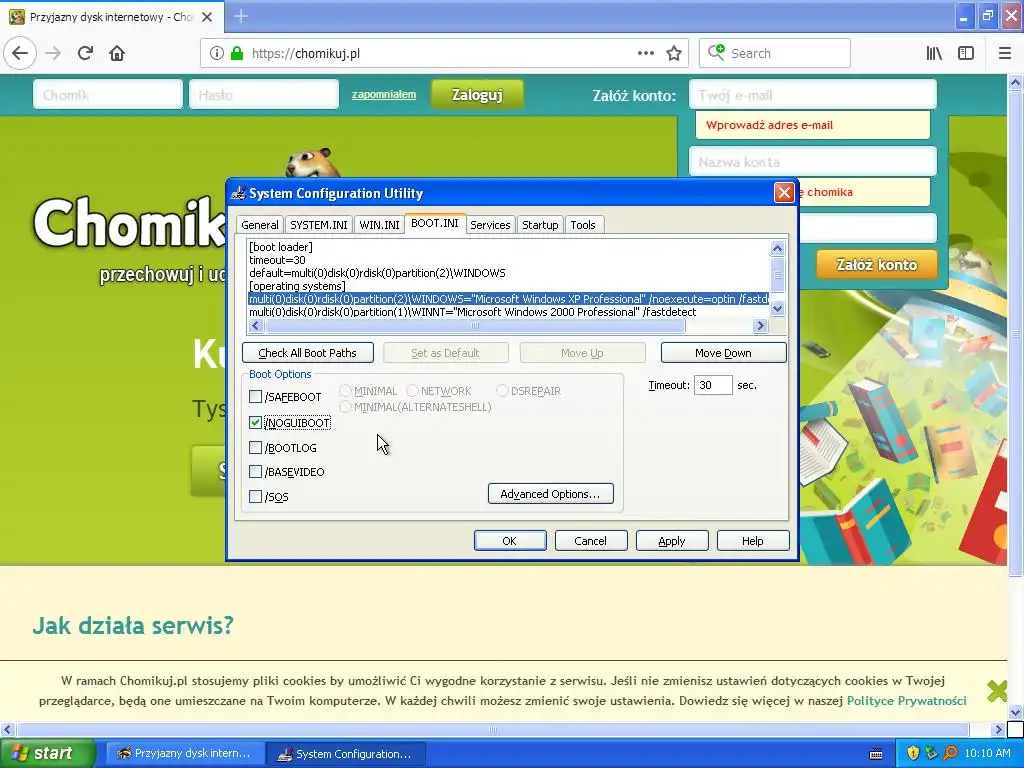Open Firefox hamburger menu
Image resolution: width=1024 pixels, height=768 pixels.
coord(1004,54)
